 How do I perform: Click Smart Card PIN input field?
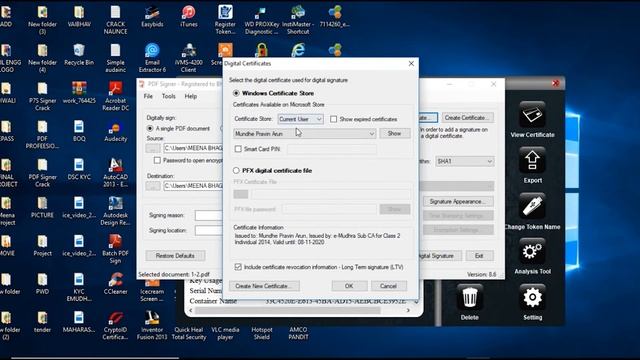(x=332, y=149)
